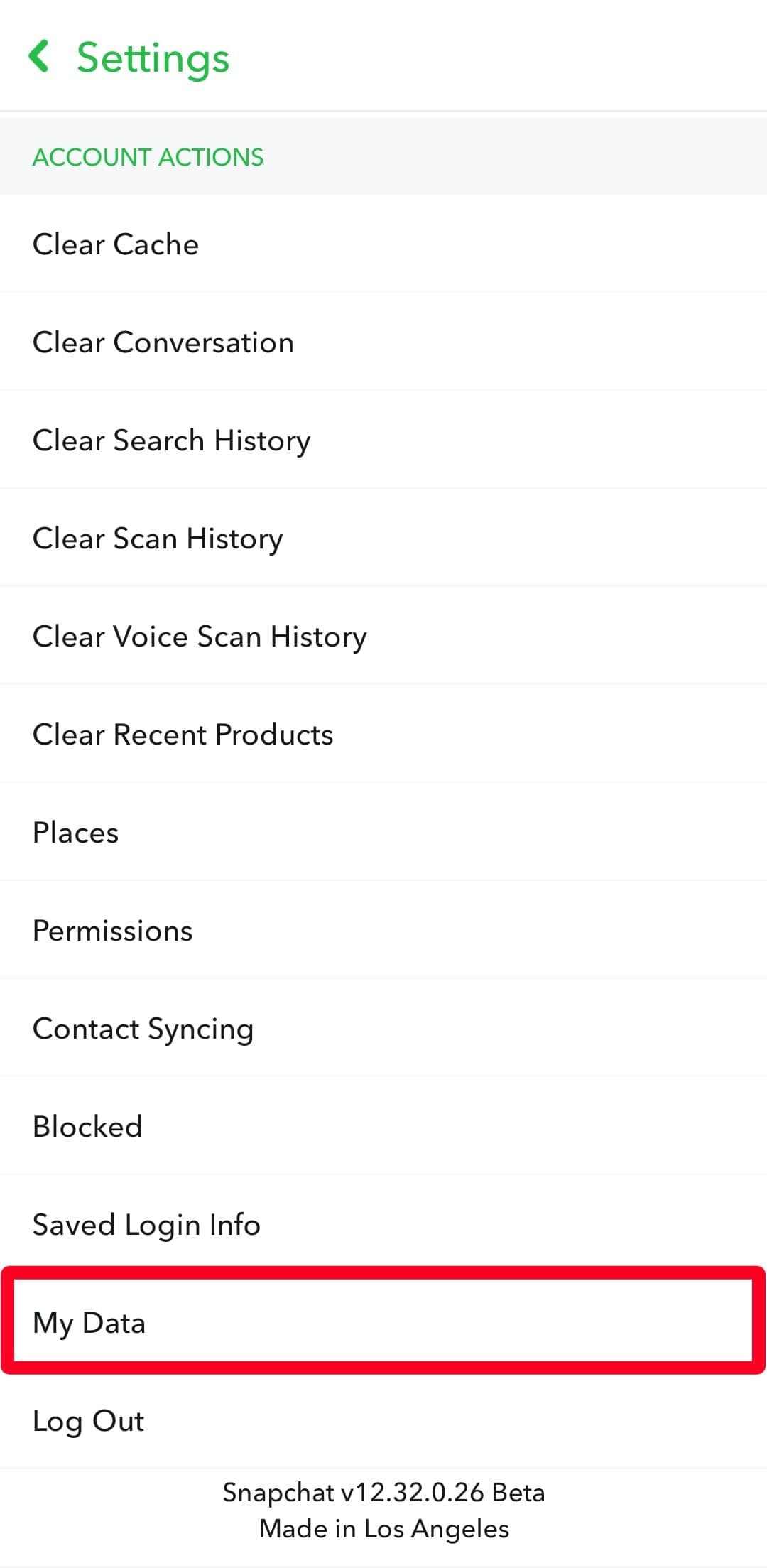Tap the Snapchat version text
767x1568 pixels.
tap(383, 1493)
